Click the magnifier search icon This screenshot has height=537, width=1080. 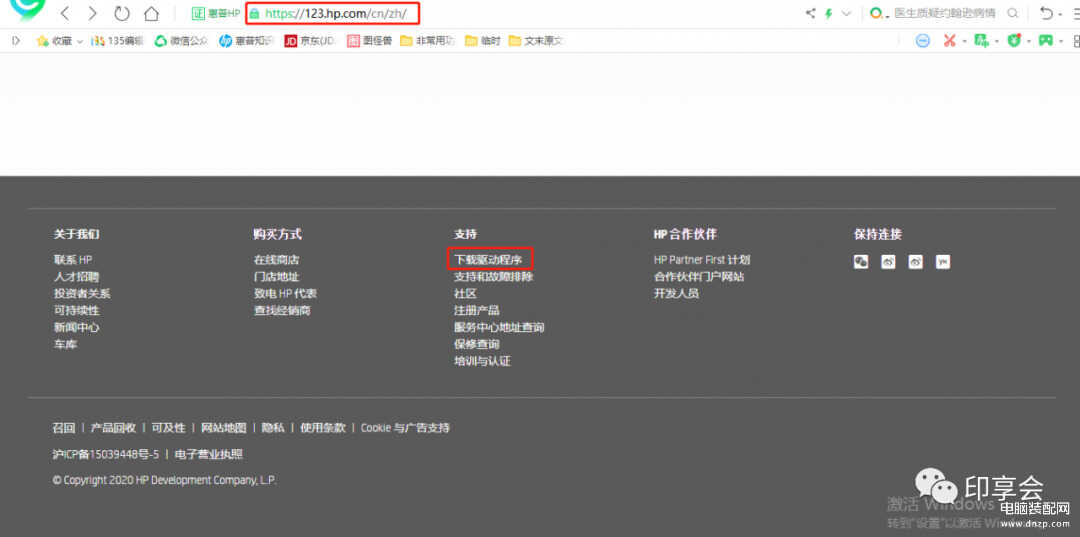1012,13
